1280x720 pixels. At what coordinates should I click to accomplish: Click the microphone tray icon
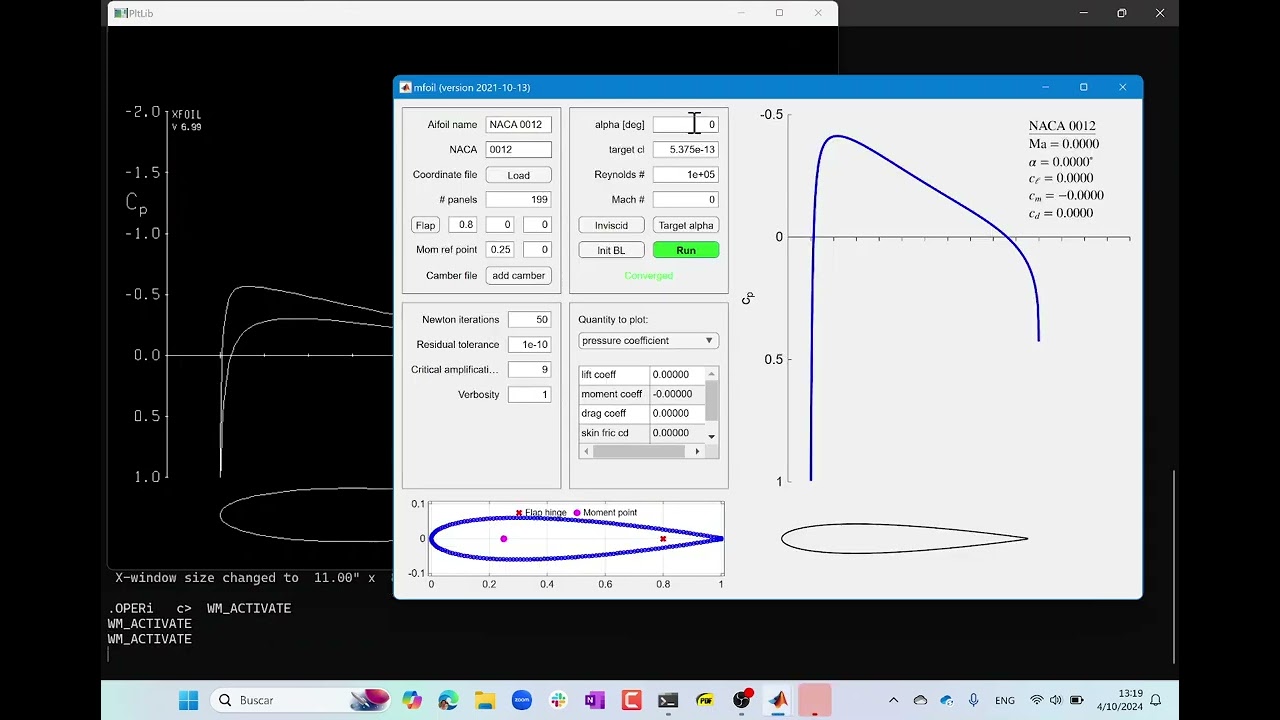[x=973, y=700]
